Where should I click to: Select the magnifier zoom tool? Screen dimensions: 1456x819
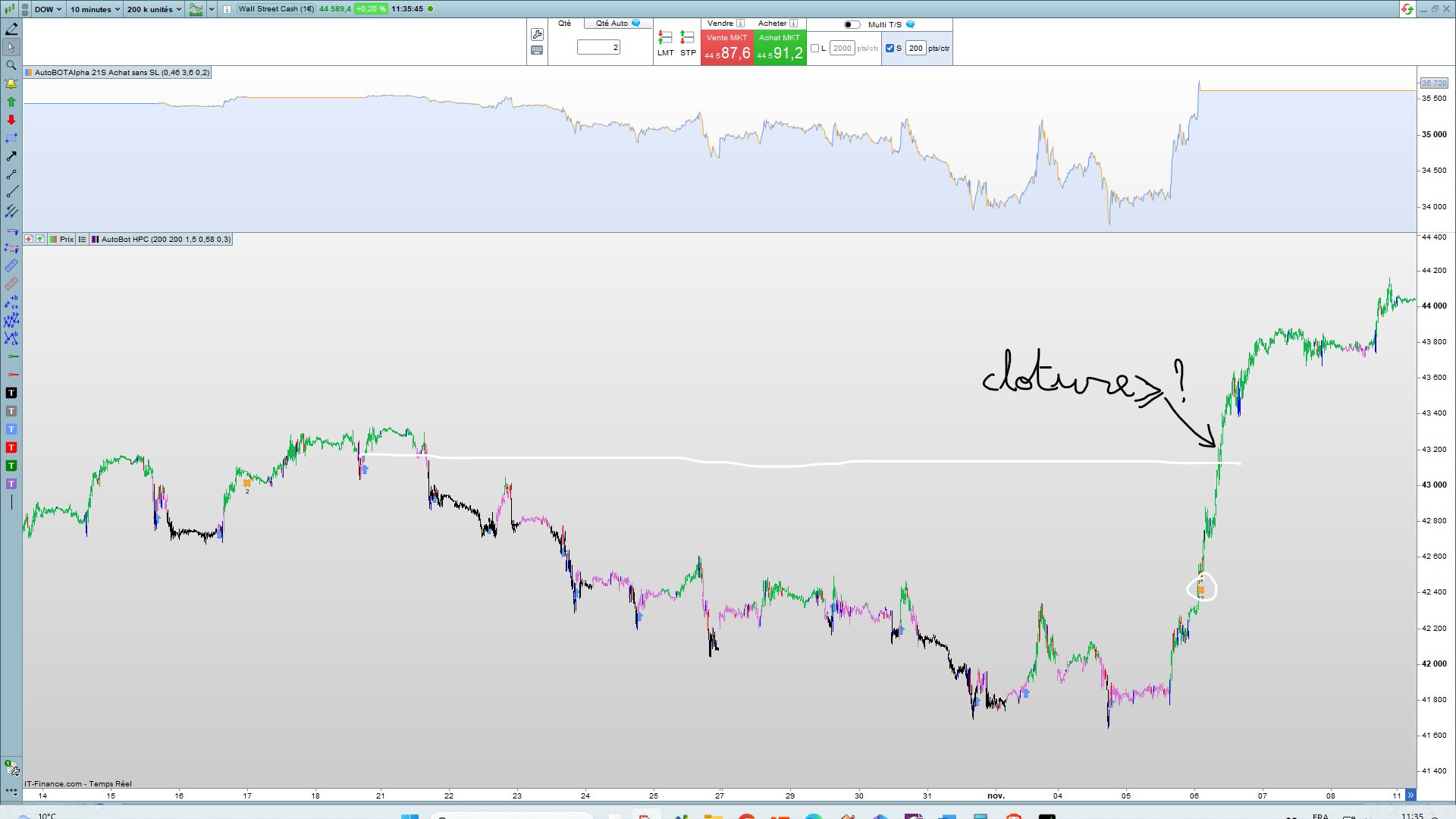pyautogui.click(x=11, y=65)
